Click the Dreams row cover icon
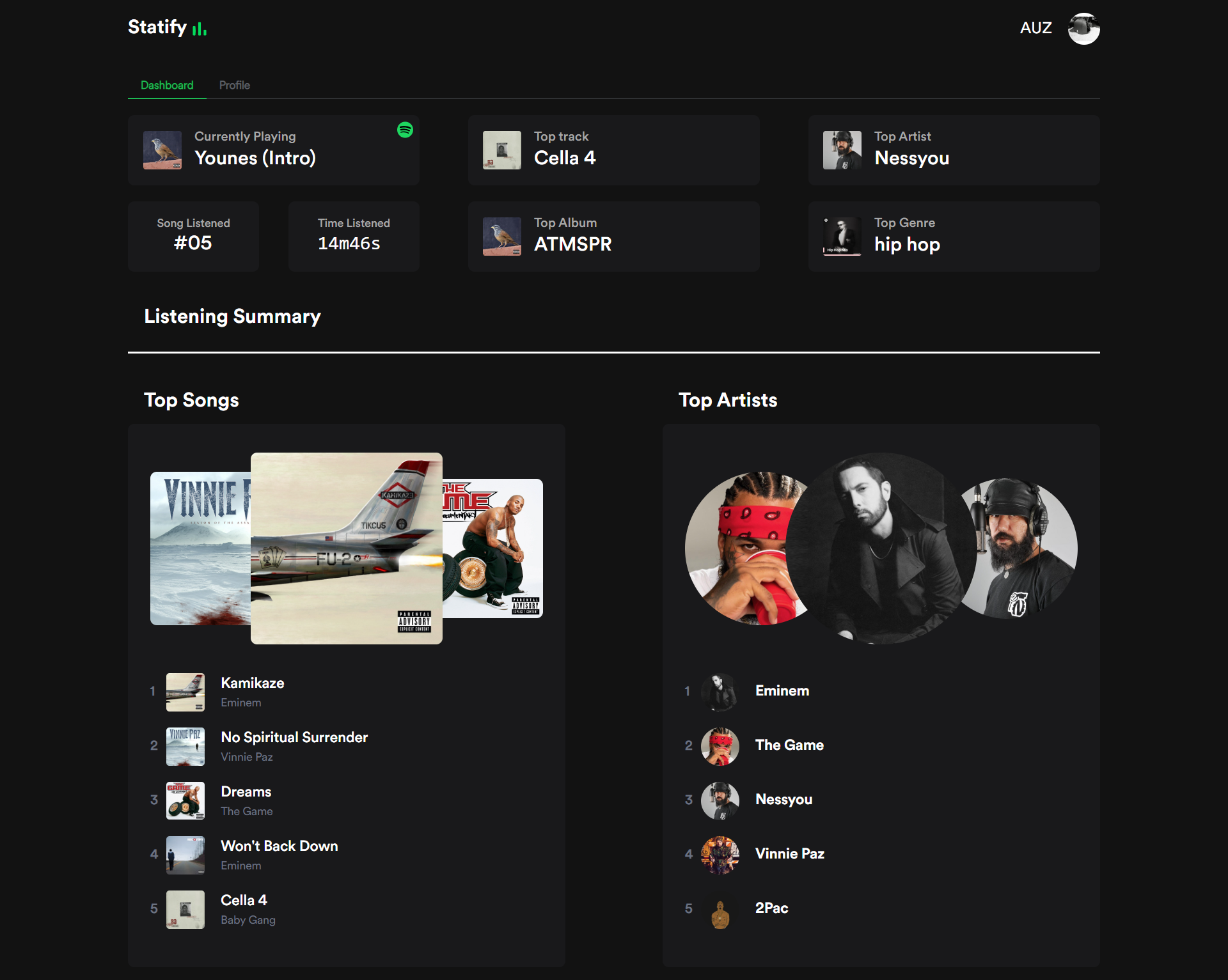 pos(185,801)
